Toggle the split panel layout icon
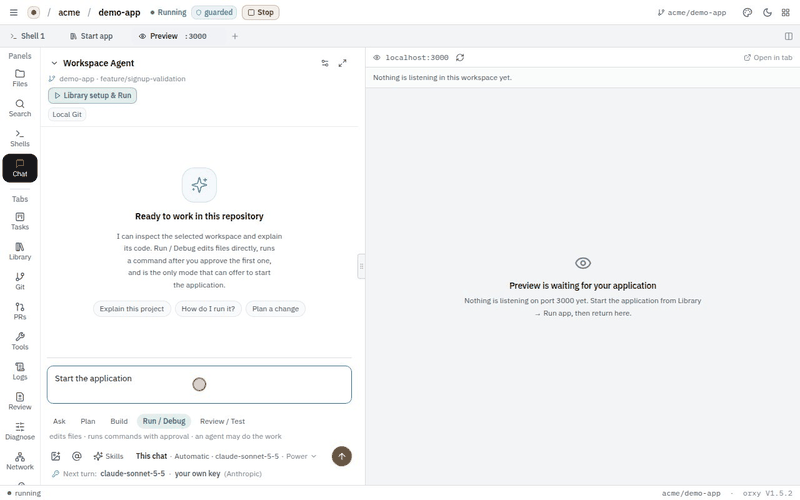The height and width of the screenshot is (500, 800). tap(788, 36)
